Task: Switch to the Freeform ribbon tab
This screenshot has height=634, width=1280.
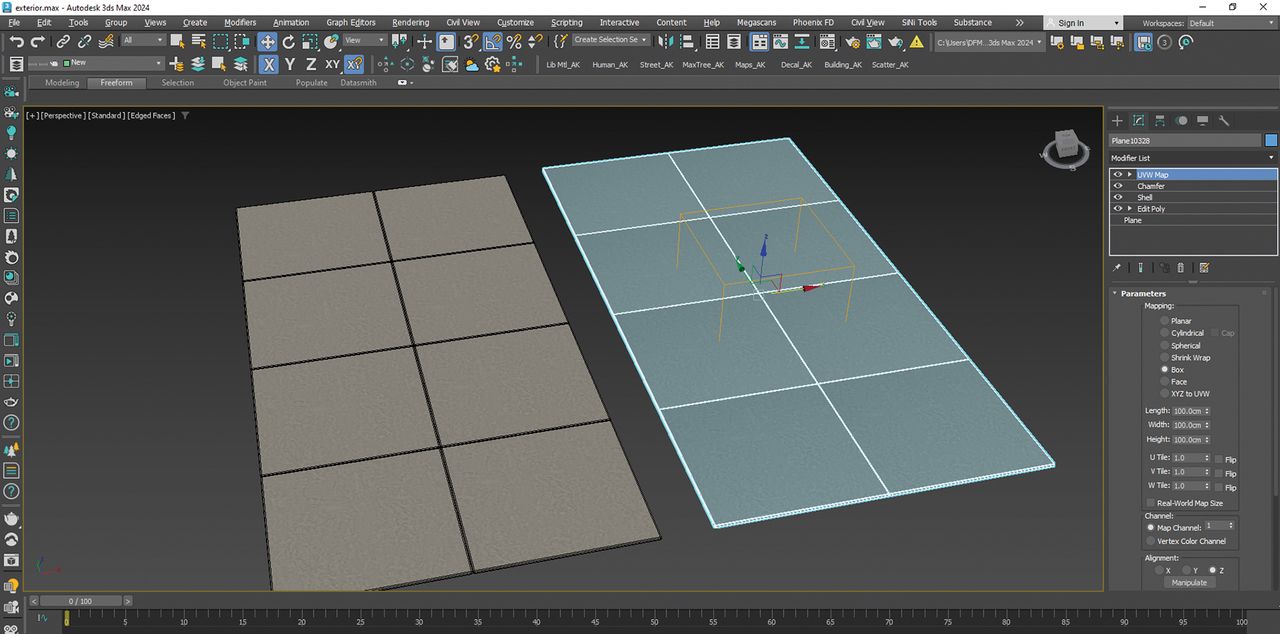Action: (x=116, y=83)
